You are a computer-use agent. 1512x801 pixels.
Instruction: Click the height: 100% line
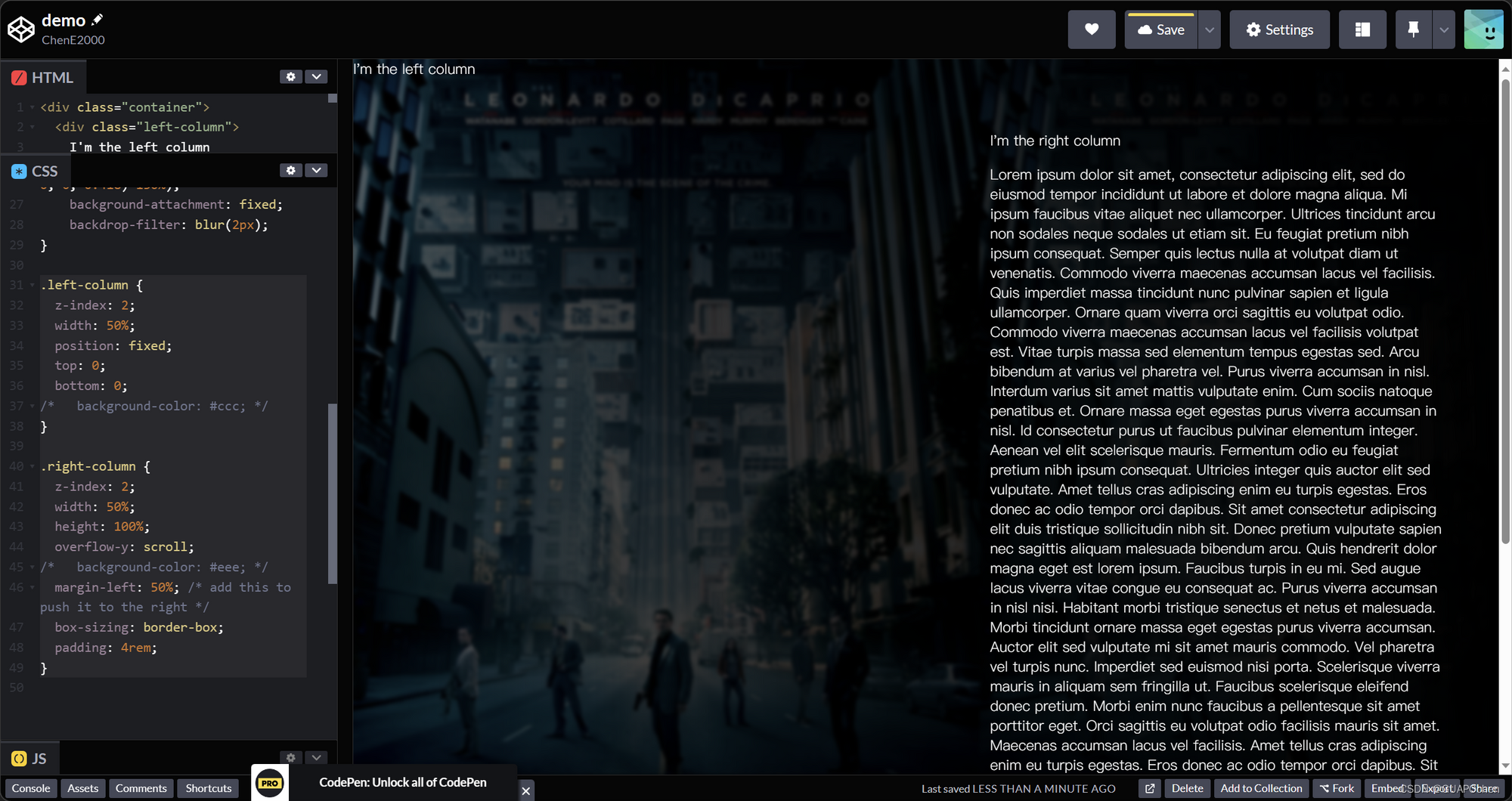point(102,527)
